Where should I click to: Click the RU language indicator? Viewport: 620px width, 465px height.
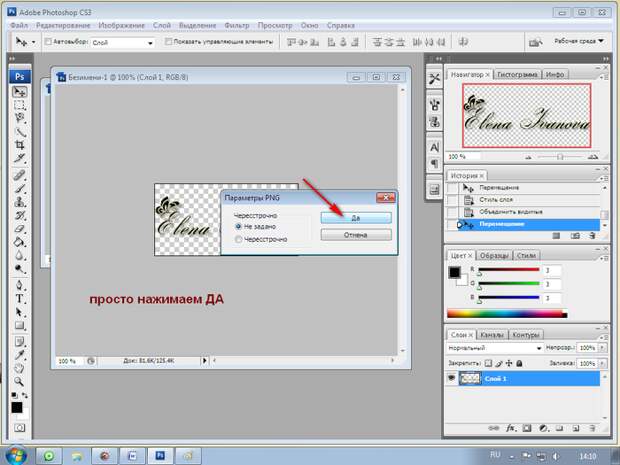pos(495,455)
